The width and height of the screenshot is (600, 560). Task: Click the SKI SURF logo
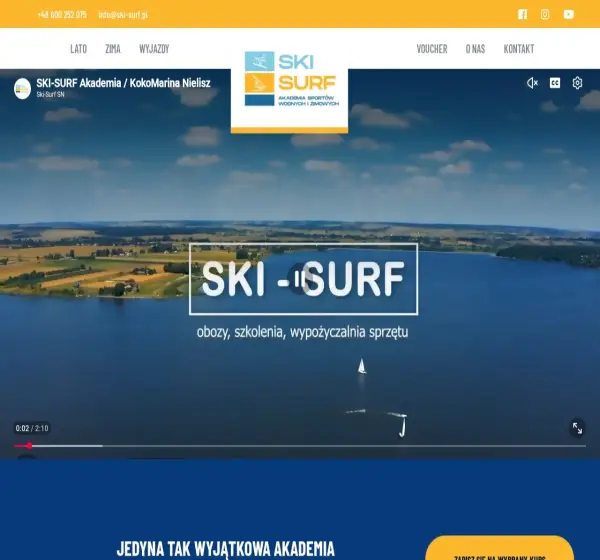click(290, 79)
